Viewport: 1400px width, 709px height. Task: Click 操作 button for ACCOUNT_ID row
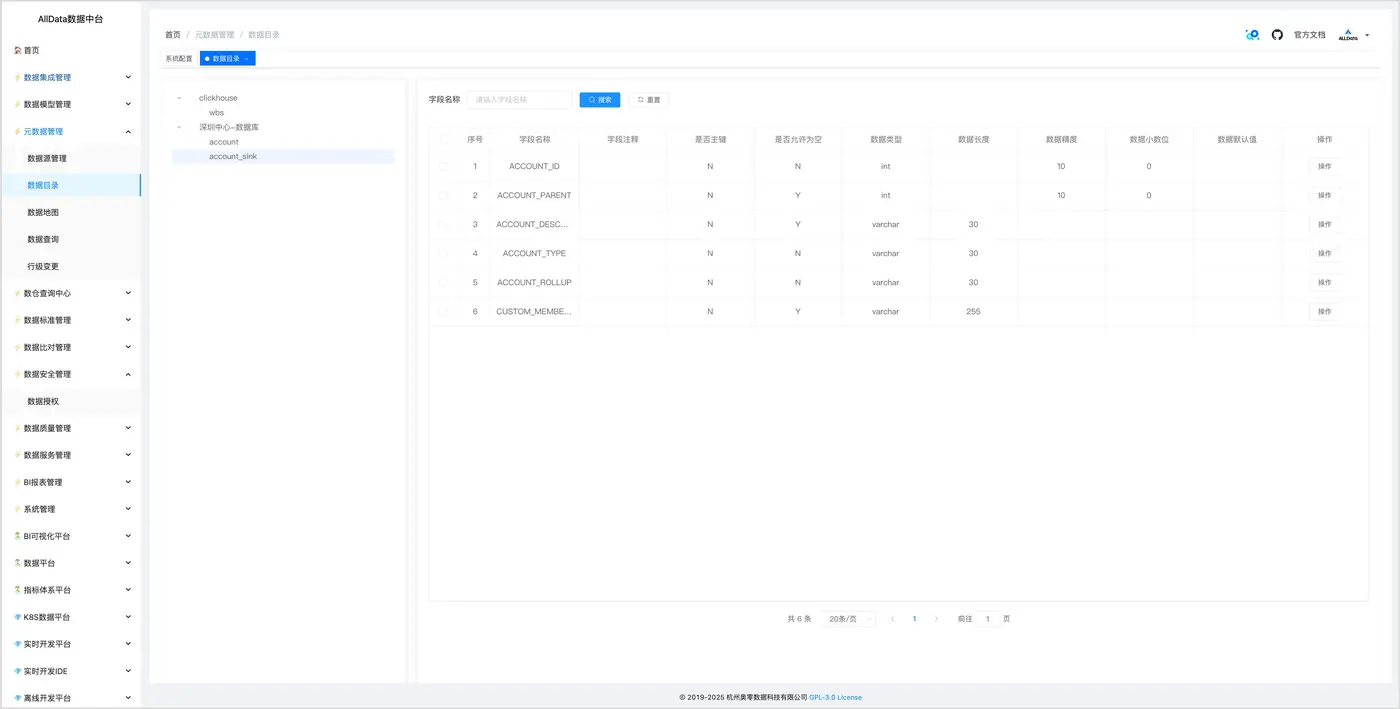1325,166
